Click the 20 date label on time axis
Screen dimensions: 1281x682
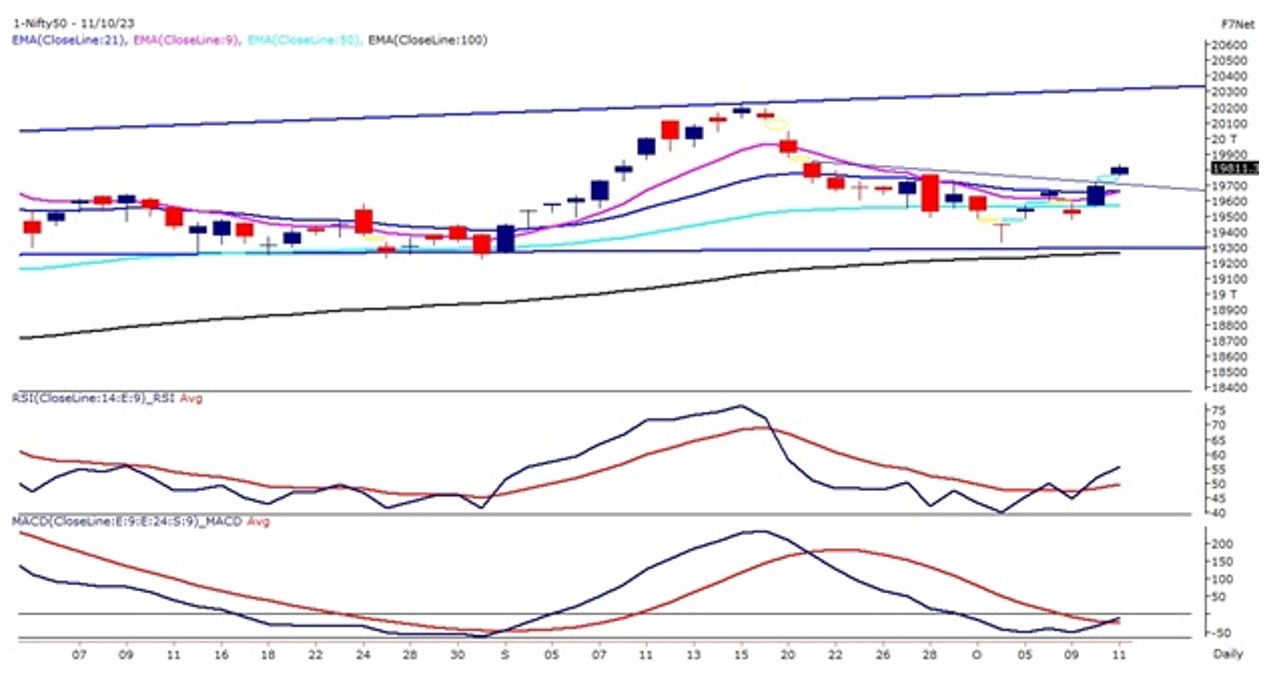coord(788,653)
